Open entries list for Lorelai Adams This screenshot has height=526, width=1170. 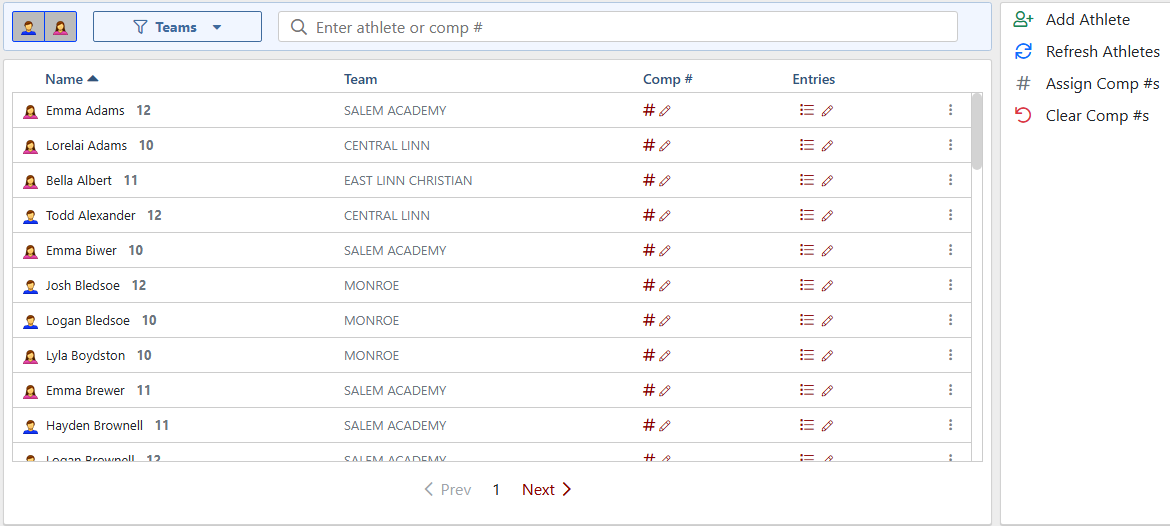pyautogui.click(x=806, y=145)
